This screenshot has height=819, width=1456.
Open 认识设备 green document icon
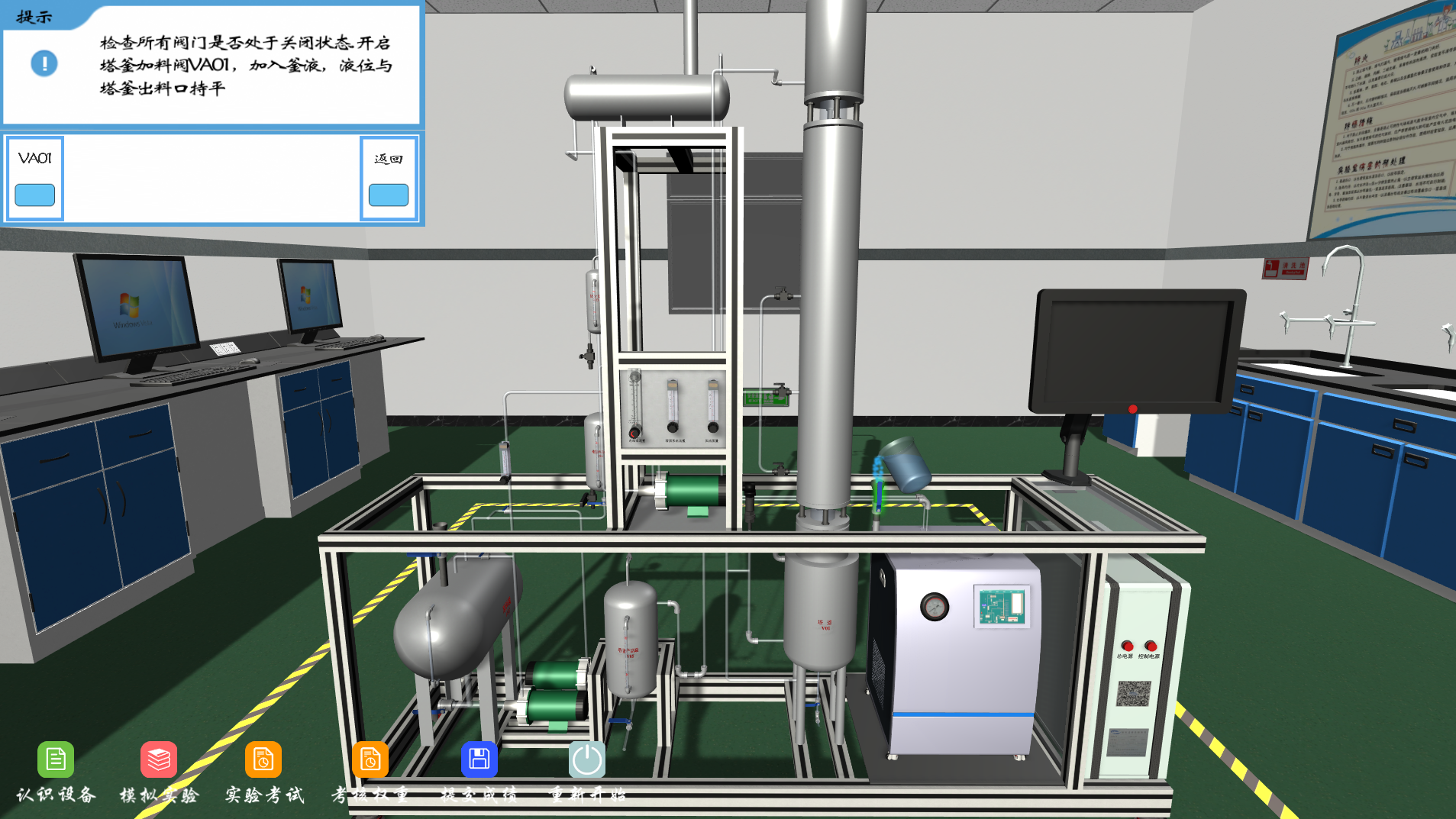56,759
